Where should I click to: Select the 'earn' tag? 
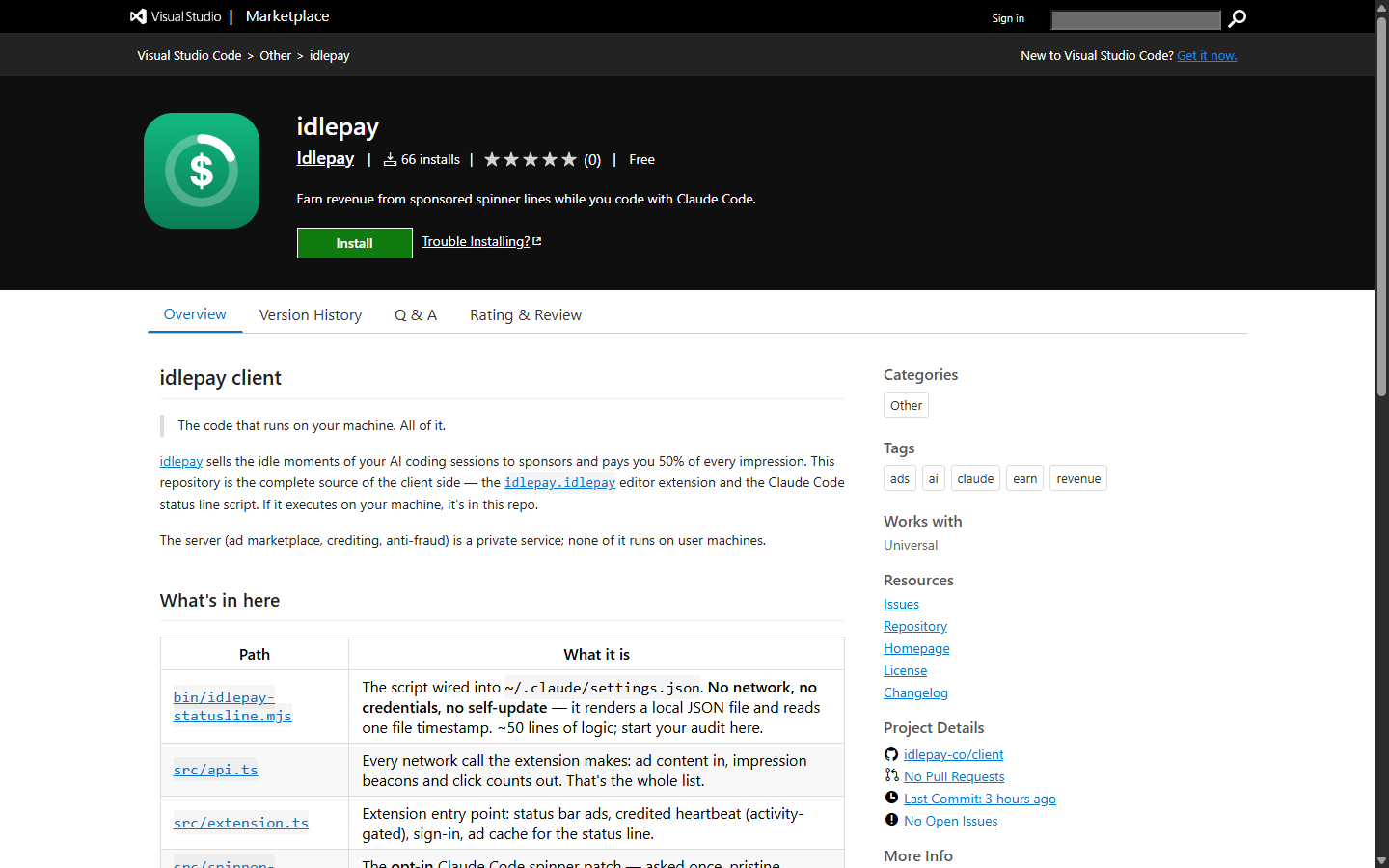(x=1025, y=478)
